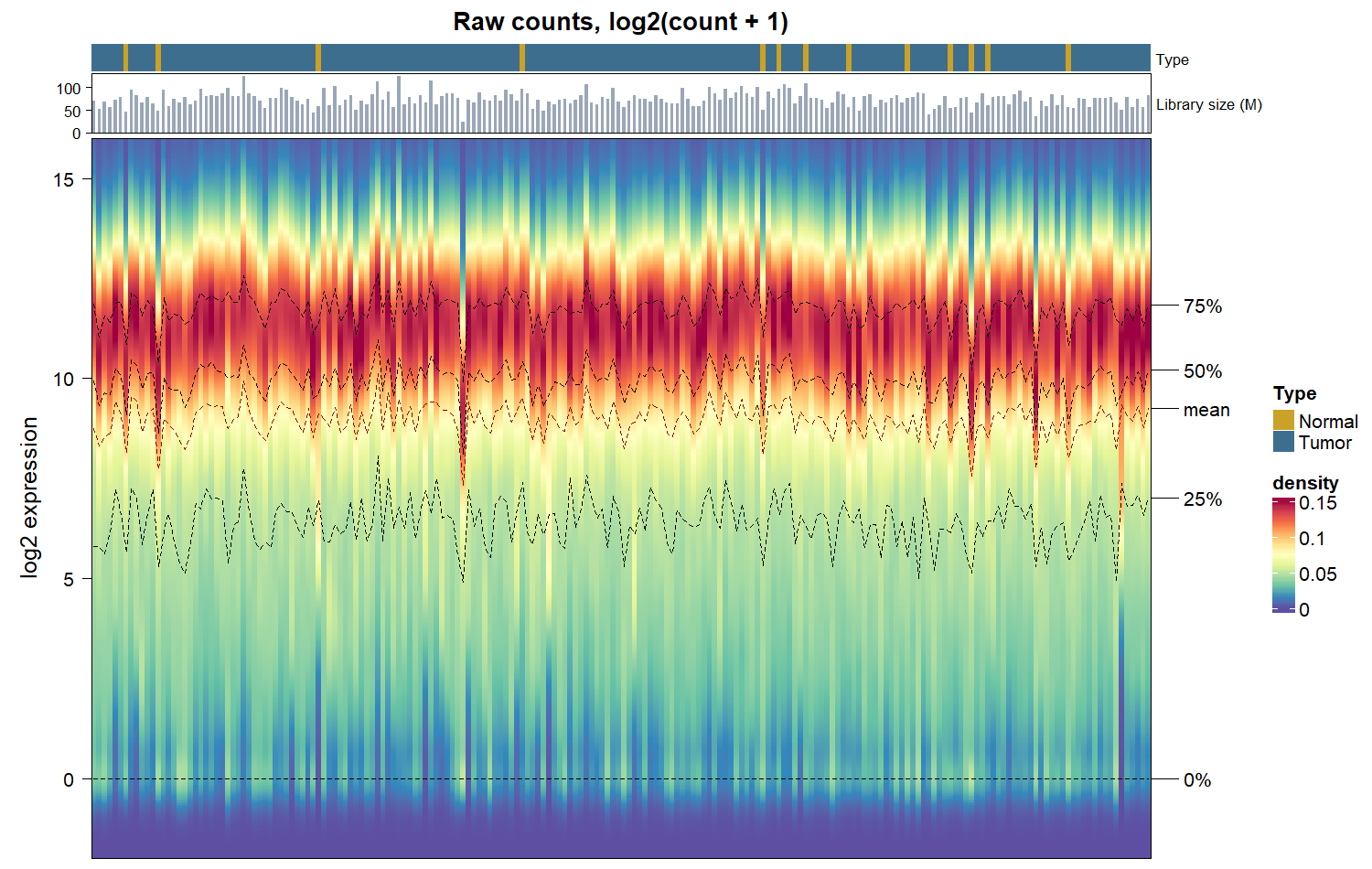Click the "15" tick on the log2 expression axis
Image resolution: width=1372 pixels, height=869 pixels.
tap(63, 179)
